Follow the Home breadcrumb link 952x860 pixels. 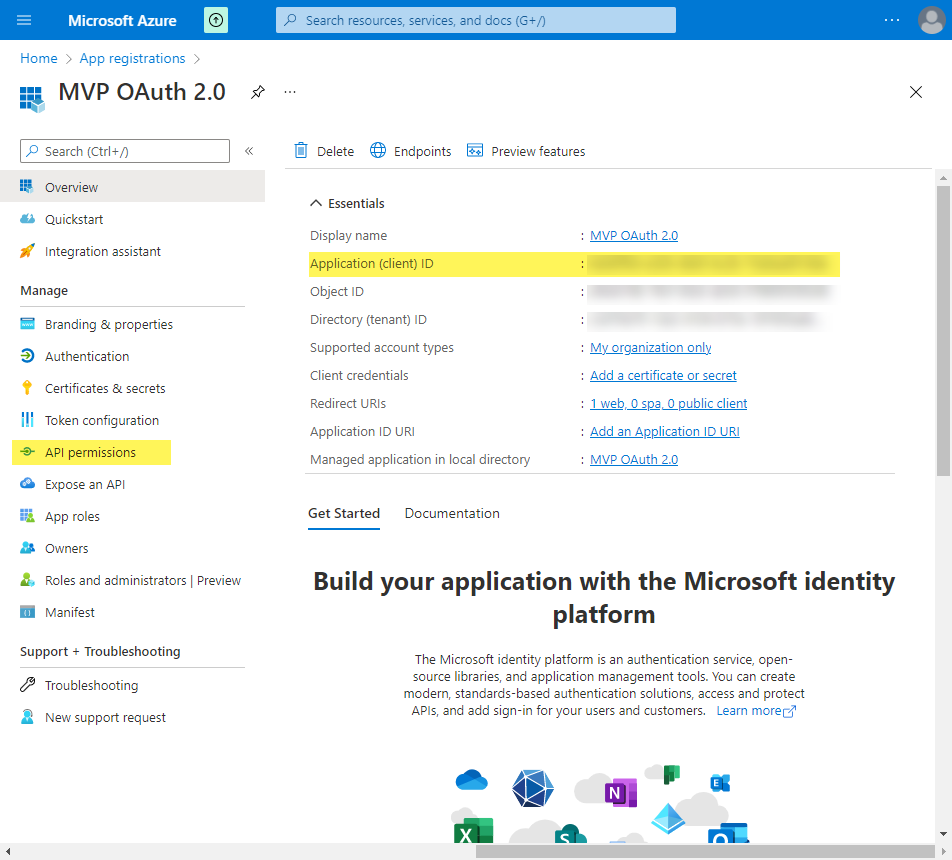point(39,58)
